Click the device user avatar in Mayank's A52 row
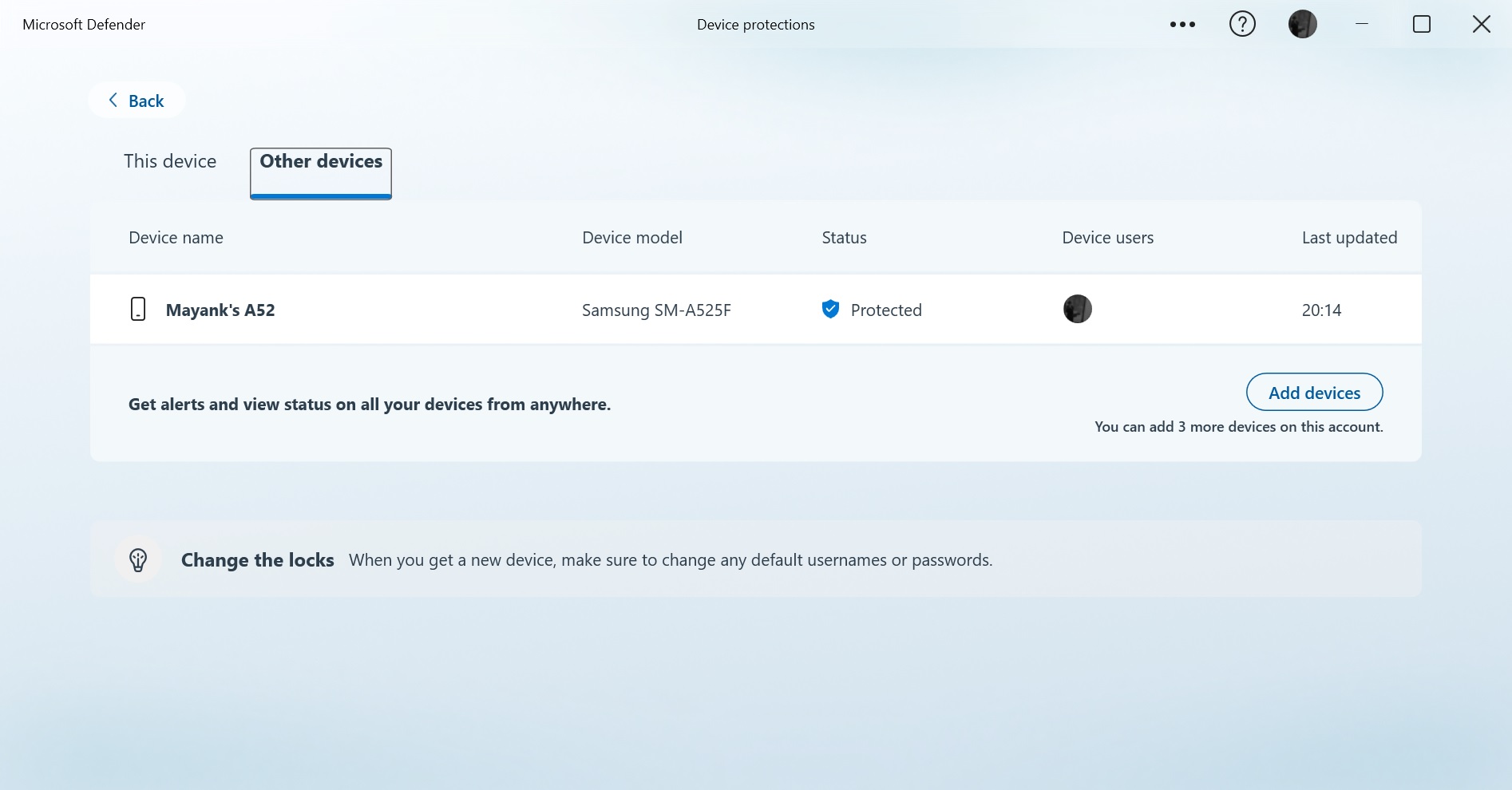 click(1077, 309)
